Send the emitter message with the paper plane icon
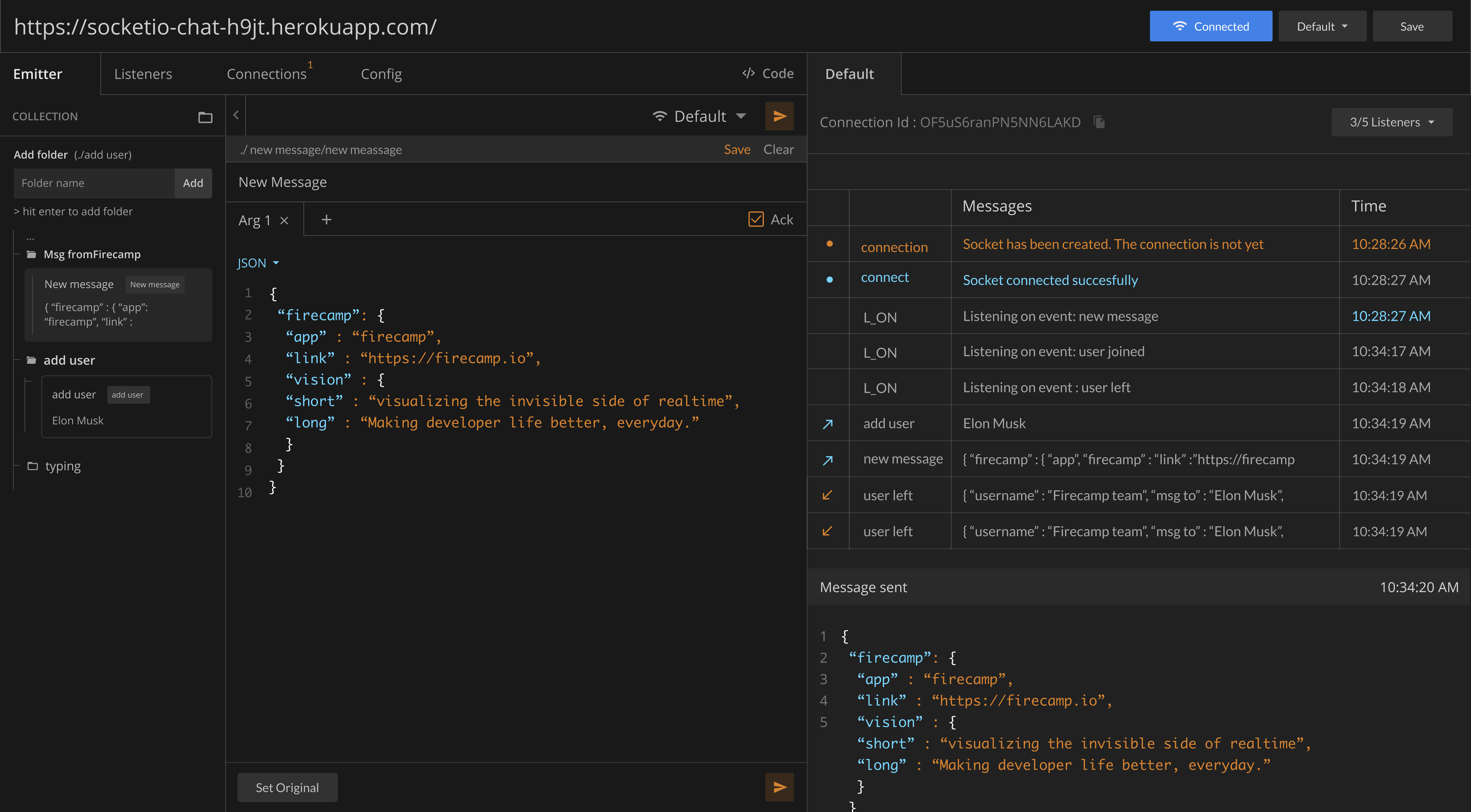This screenshot has width=1471, height=812. click(x=780, y=116)
